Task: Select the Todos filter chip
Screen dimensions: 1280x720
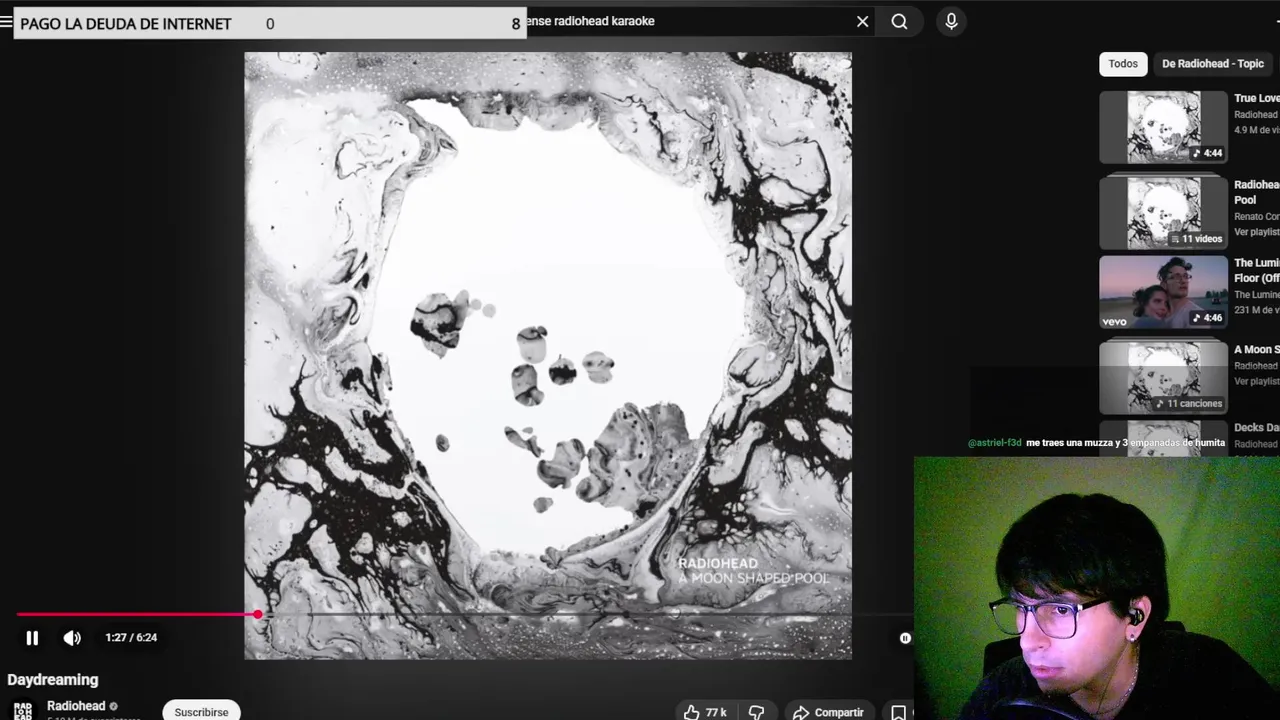Action: coord(1123,64)
